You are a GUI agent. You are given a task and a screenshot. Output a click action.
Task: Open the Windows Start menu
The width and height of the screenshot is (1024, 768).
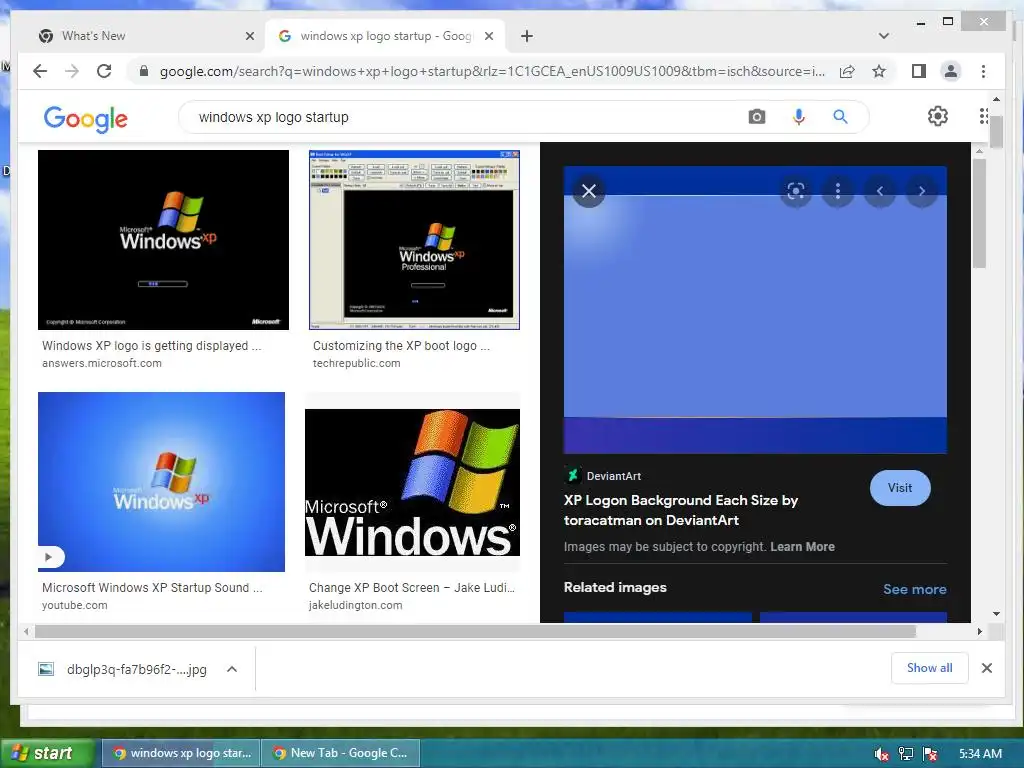[x=47, y=753]
